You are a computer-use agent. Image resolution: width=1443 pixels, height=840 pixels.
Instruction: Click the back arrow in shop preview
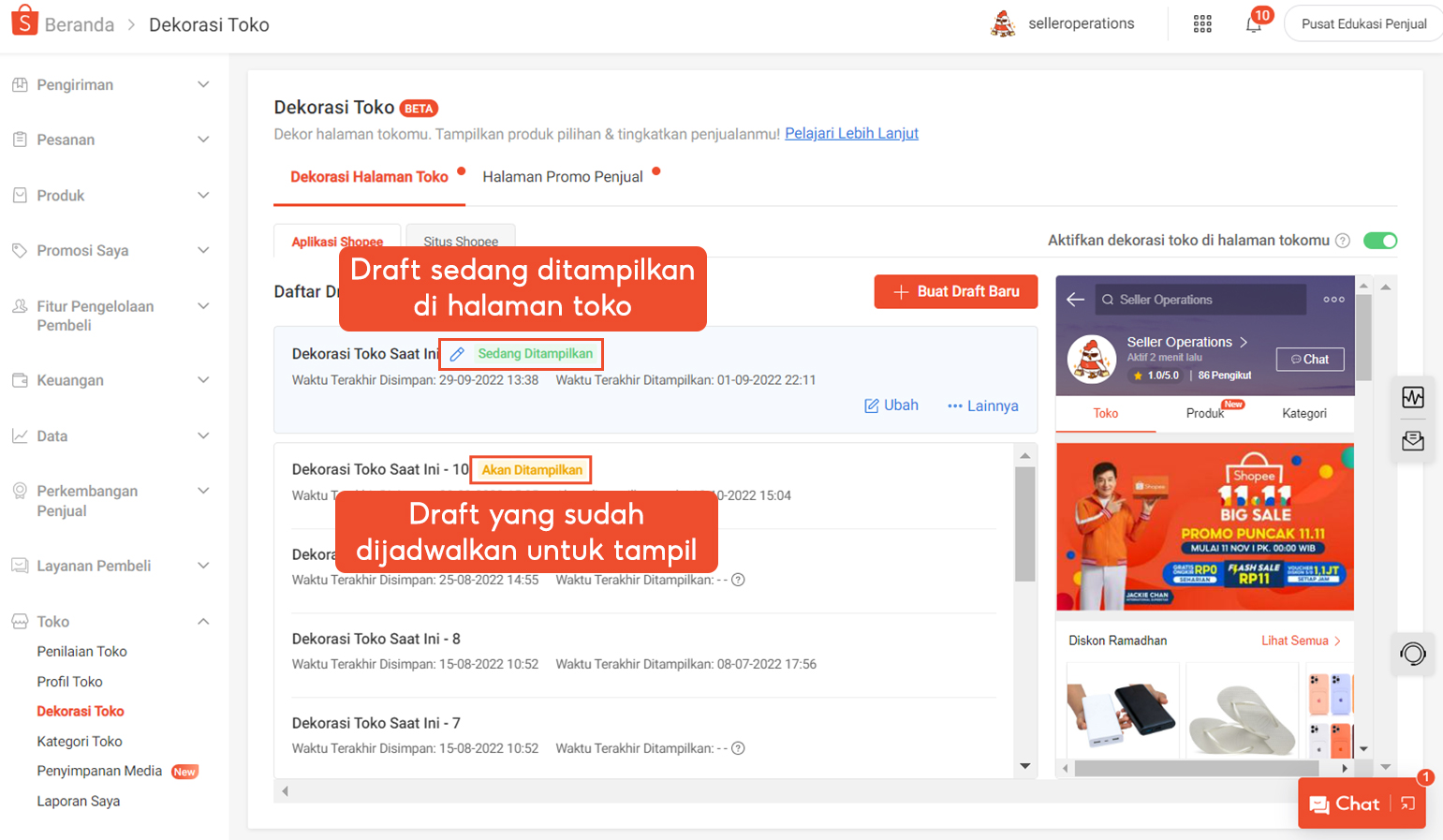[x=1075, y=300]
